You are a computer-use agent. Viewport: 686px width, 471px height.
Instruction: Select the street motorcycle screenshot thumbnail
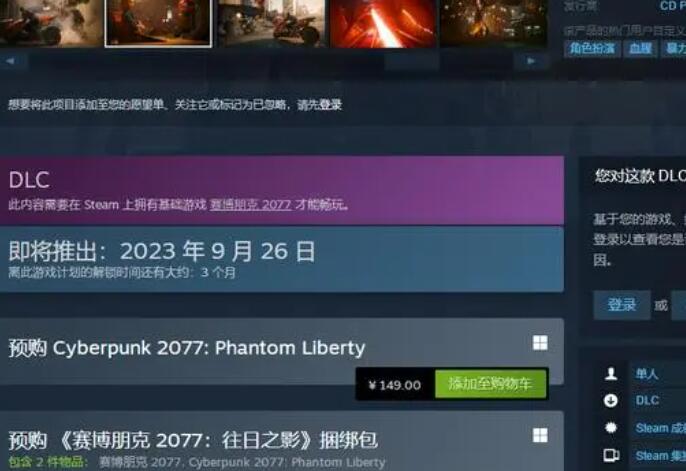(271, 22)
